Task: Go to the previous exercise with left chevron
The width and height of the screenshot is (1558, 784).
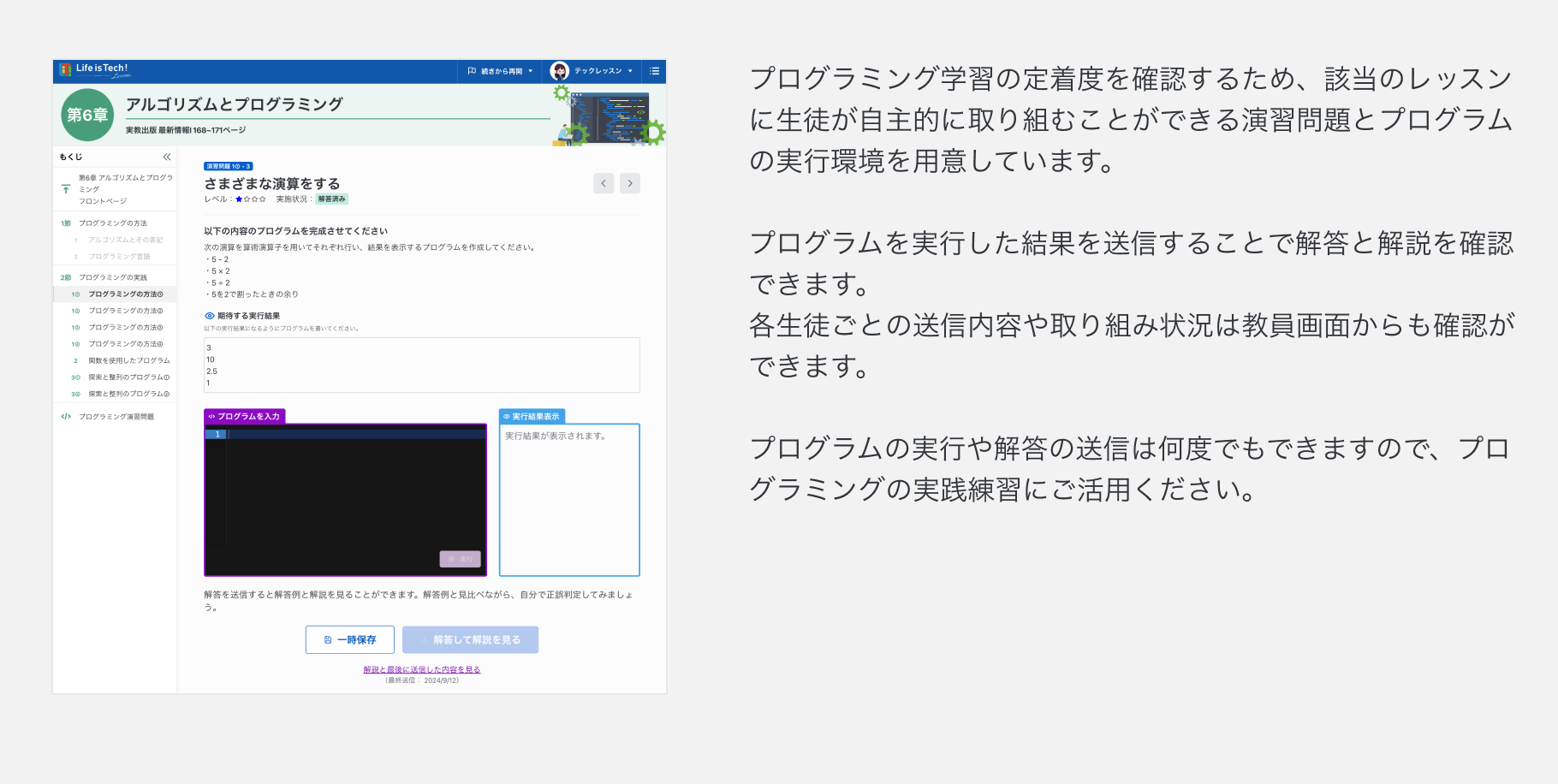Action: pyautogui.click(x=604, y=183)
